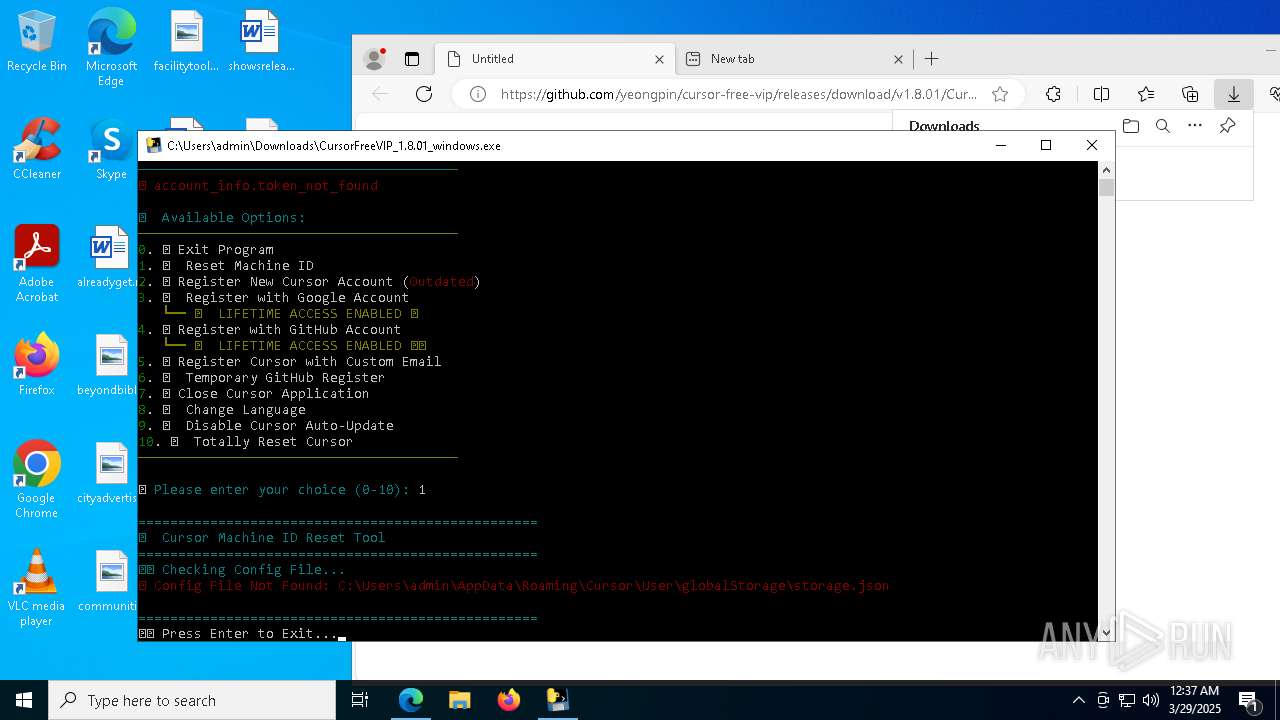Search downloads magnifier icon in Downloads panel

(1163, 126)
